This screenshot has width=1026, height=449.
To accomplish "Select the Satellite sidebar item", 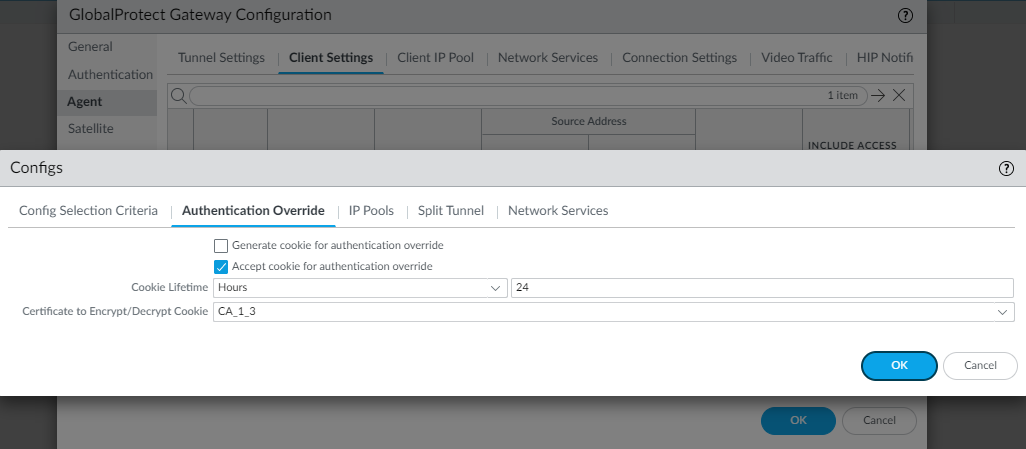I will [x=90, y=129].
